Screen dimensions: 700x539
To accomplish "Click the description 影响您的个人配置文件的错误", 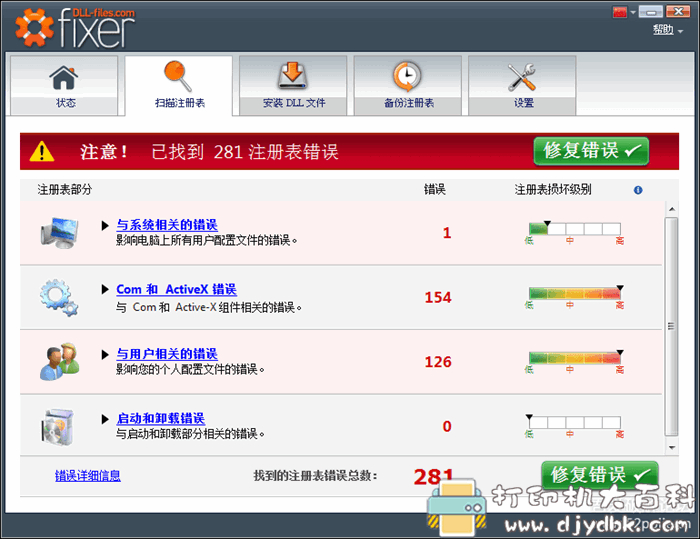I will point(190,369).
